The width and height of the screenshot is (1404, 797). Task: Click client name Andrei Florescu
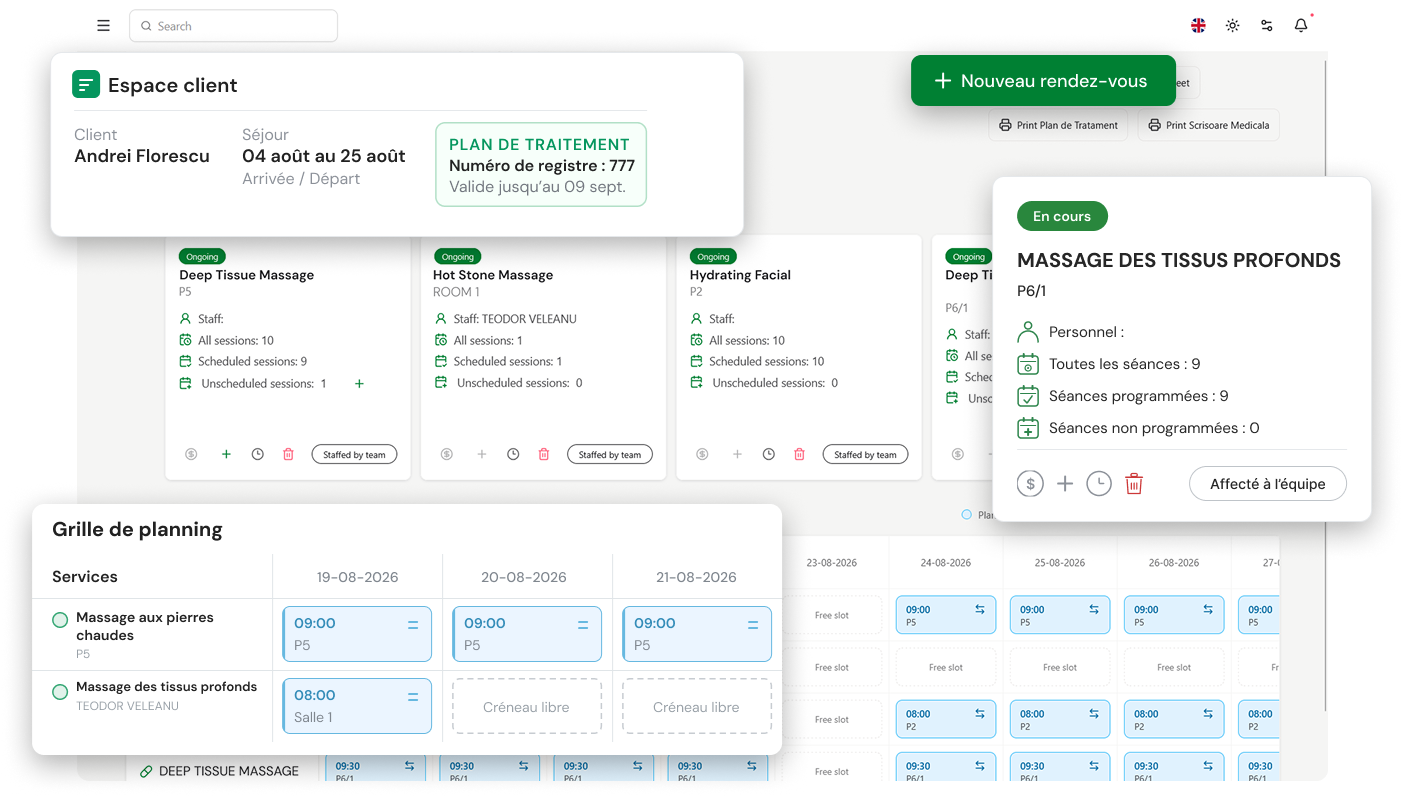pos(142,156)
